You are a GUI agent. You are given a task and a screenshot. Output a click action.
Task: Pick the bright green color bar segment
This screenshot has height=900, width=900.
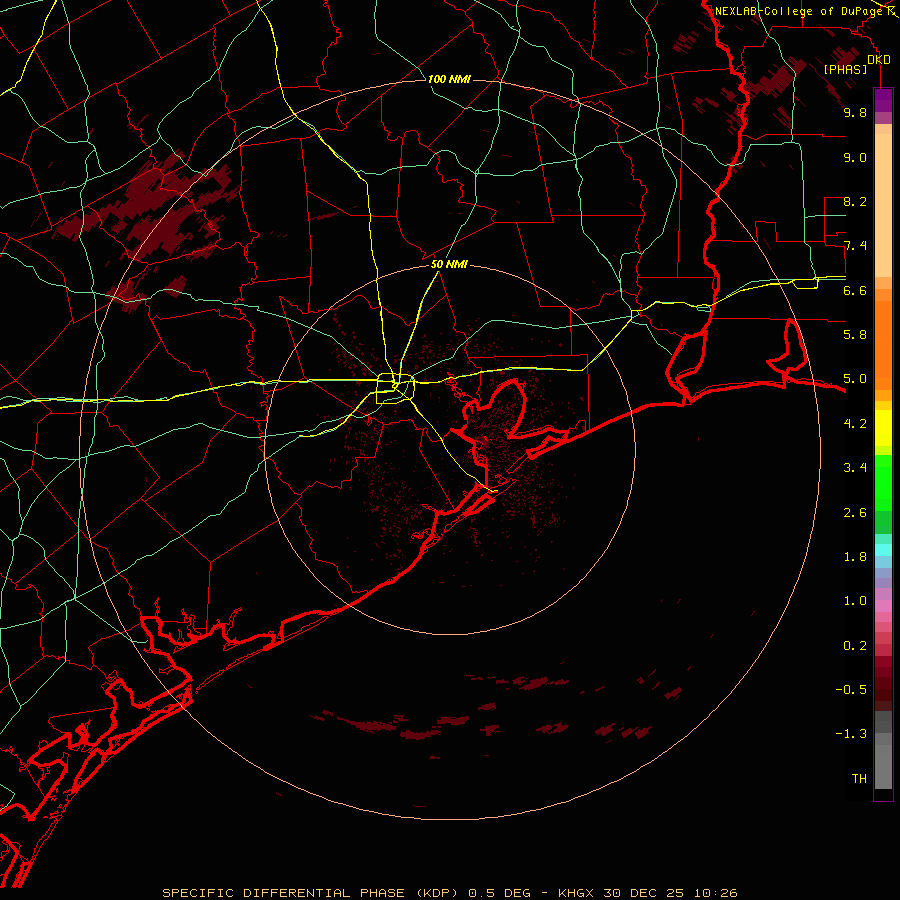(x=883, y=483)
